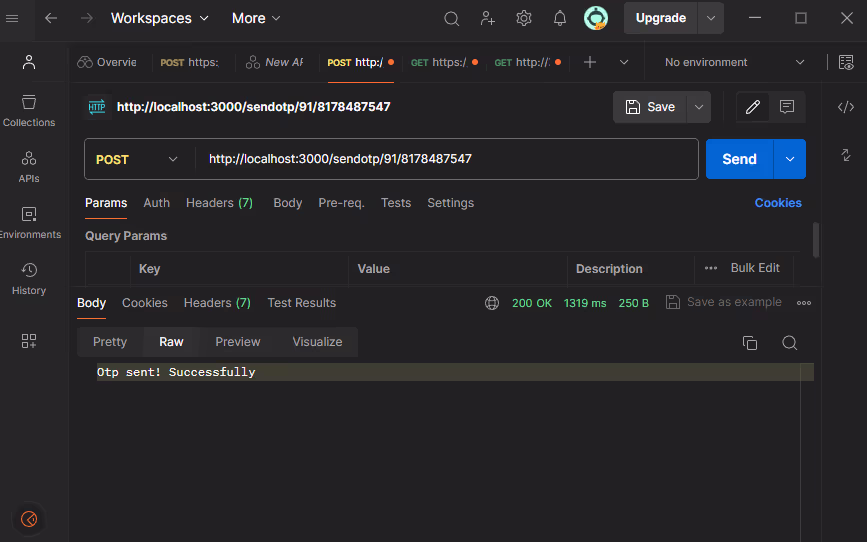Expand the Workspaces dropdown
The width and height of the screenshot is (867, 542).
(160, 18)
